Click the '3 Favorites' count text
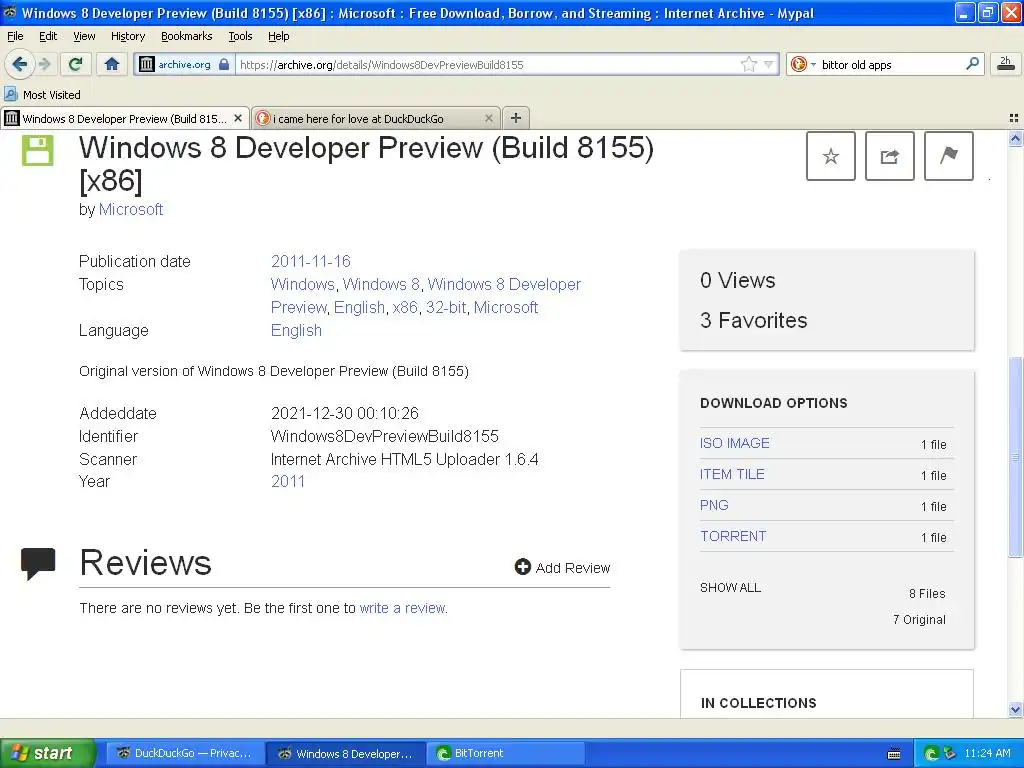1024x768 pixels. 754,321
